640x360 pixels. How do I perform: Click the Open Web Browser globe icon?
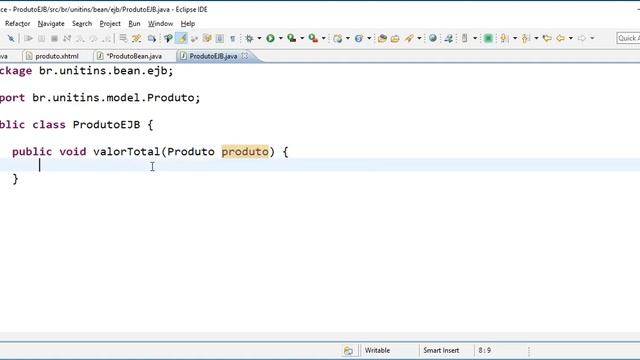pos(433,38)
